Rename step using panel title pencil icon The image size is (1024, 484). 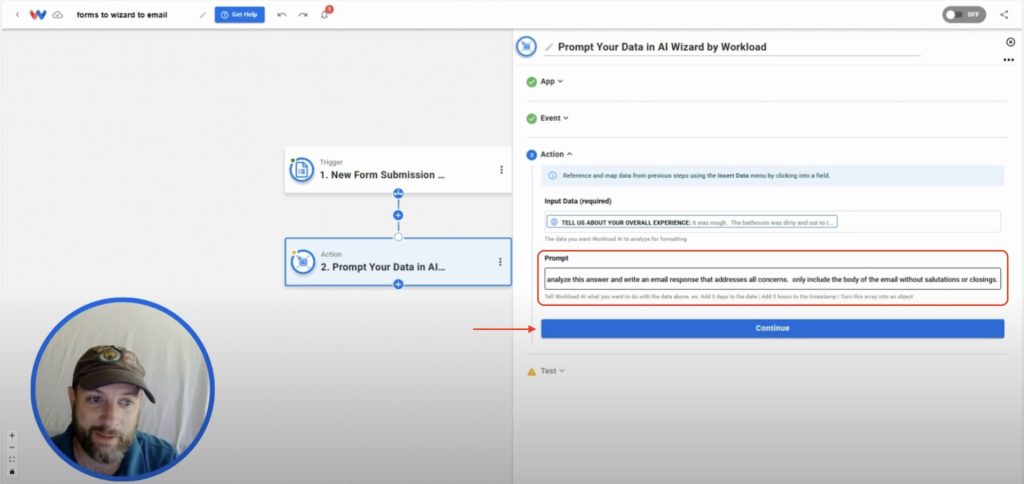(x=549, y=47)
